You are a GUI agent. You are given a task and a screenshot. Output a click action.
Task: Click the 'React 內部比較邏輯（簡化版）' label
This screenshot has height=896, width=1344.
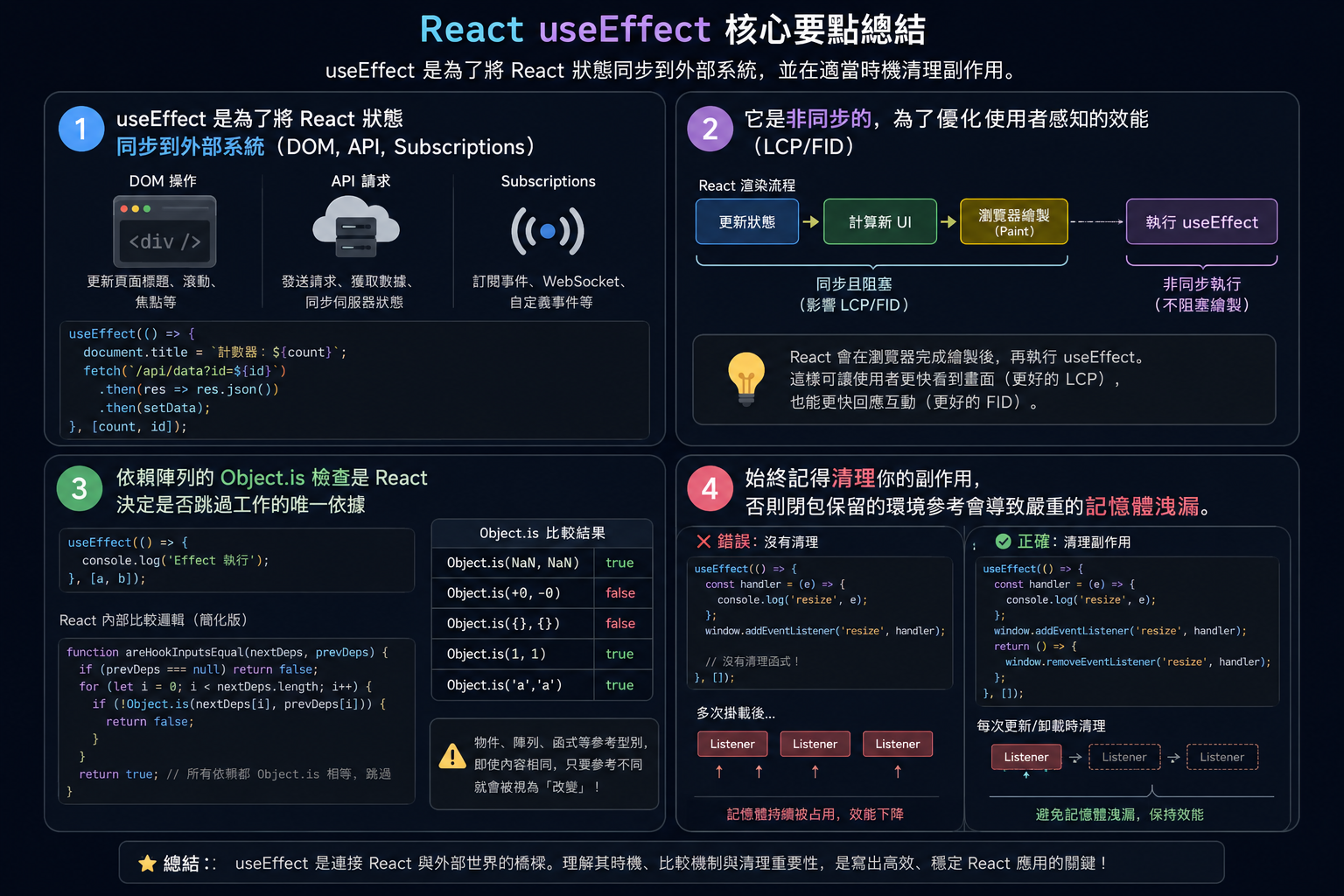click(154, 620)
